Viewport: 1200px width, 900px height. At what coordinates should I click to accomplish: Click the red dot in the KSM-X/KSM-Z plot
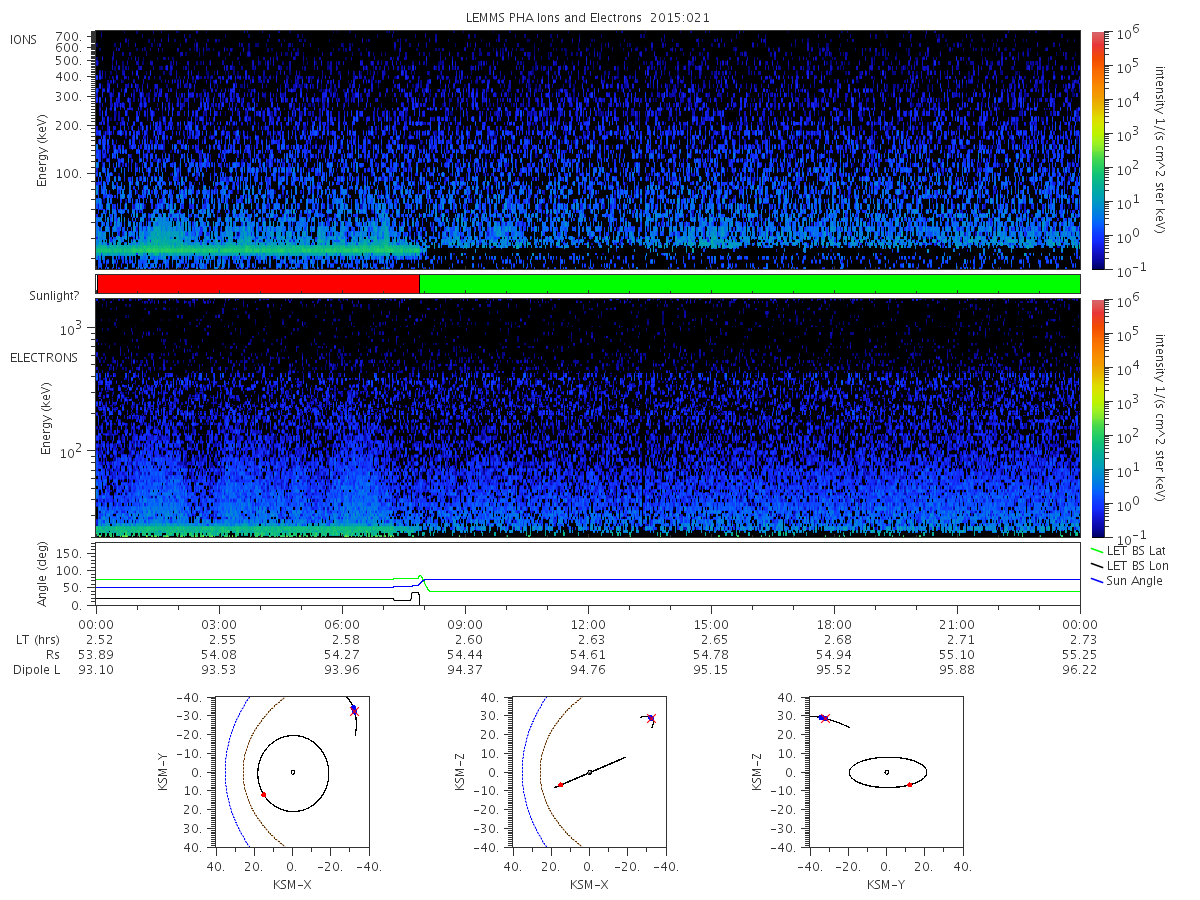tap(560, 785)
